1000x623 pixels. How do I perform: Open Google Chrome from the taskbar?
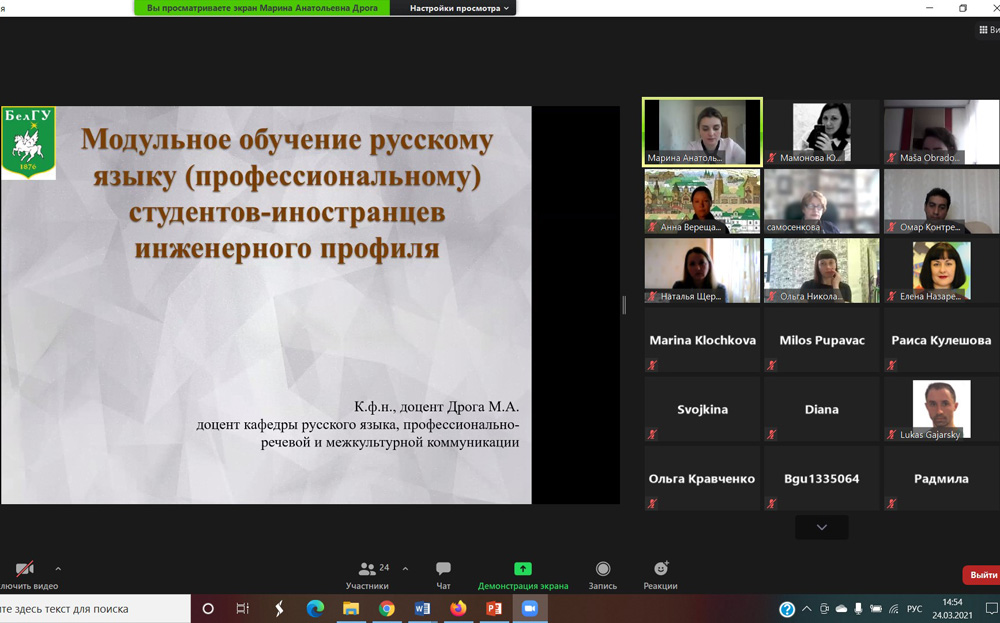coord(387,608)
